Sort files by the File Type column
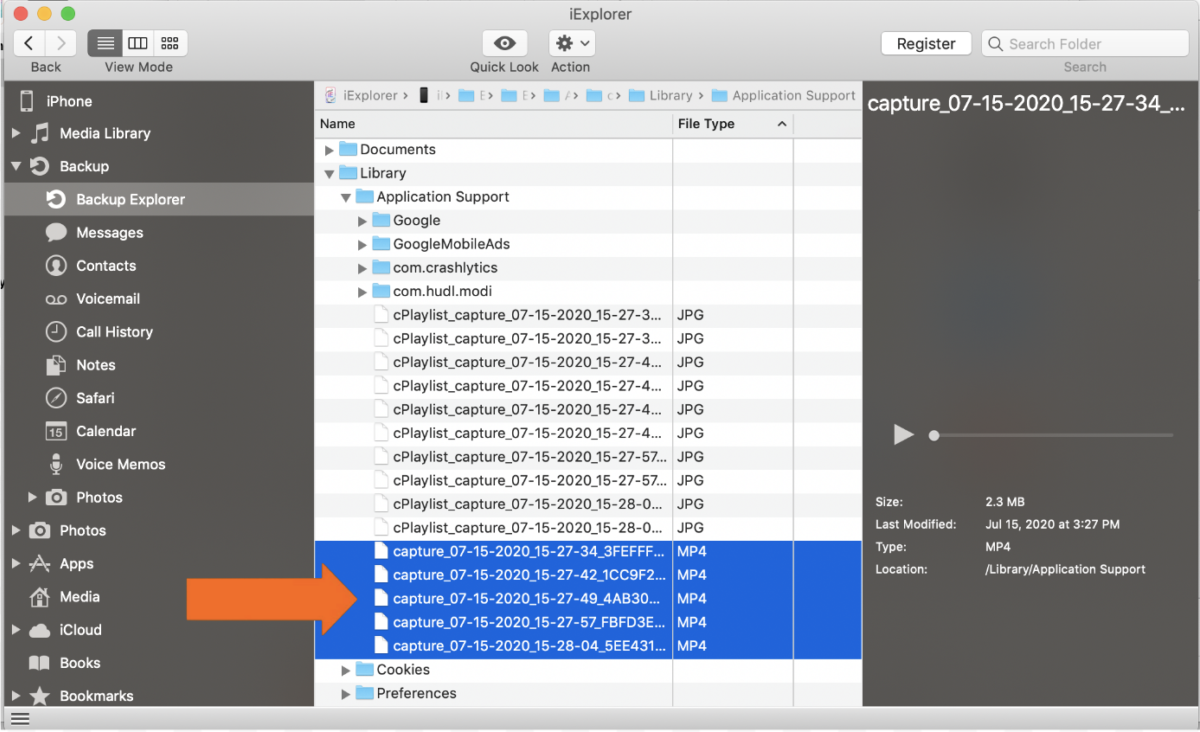 [707, 123]
